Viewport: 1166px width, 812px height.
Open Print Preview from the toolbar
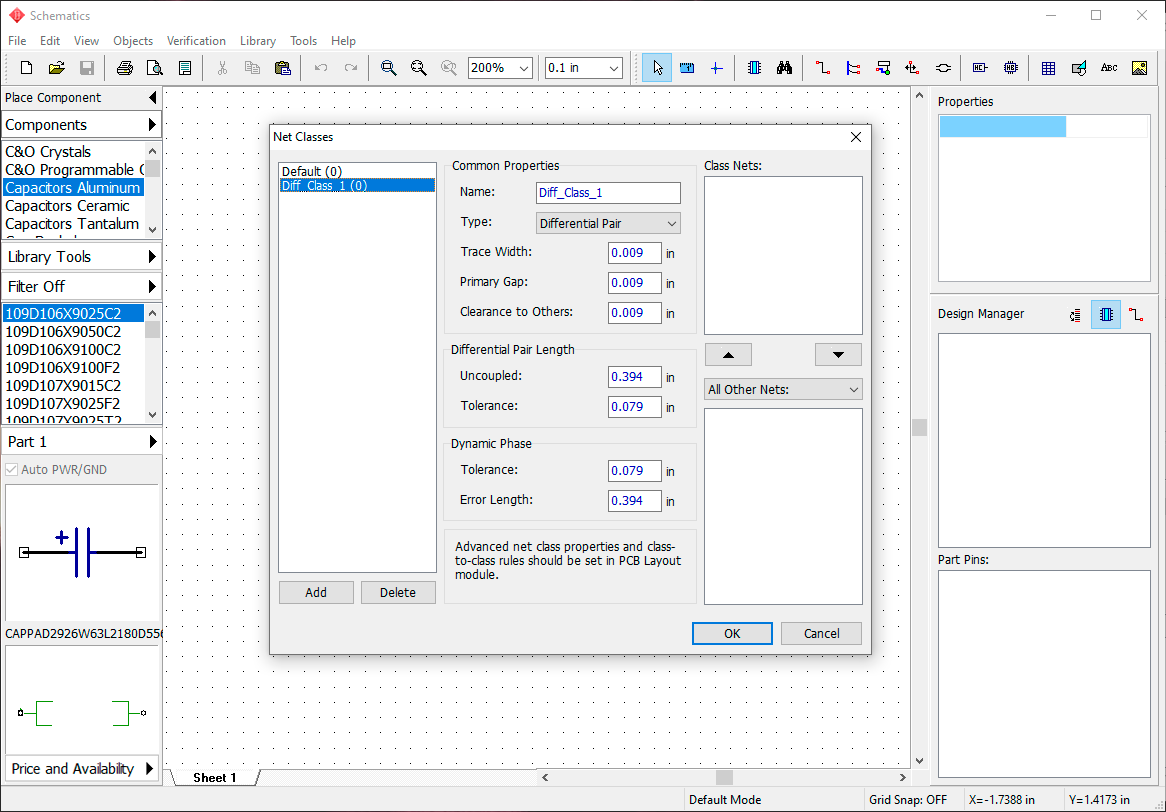tap(155, 68)
